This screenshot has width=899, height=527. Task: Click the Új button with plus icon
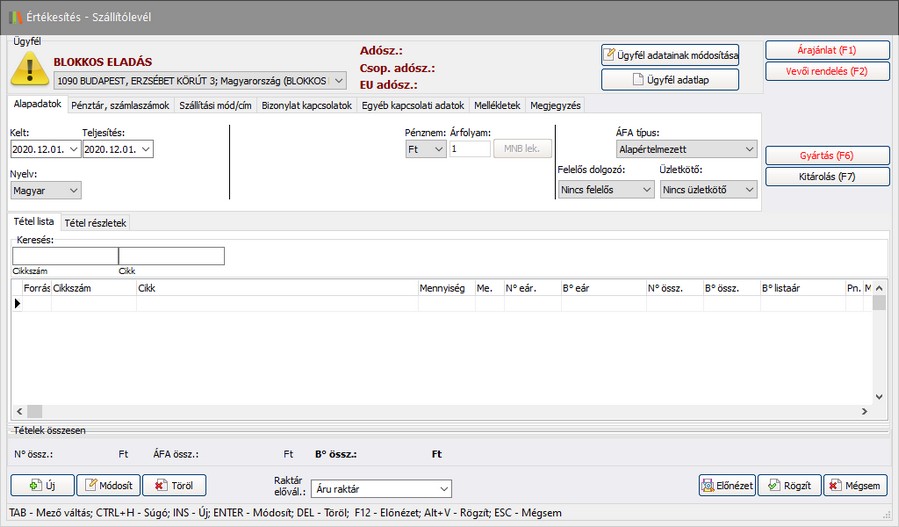pyautogui.click(x=42, y=485)
